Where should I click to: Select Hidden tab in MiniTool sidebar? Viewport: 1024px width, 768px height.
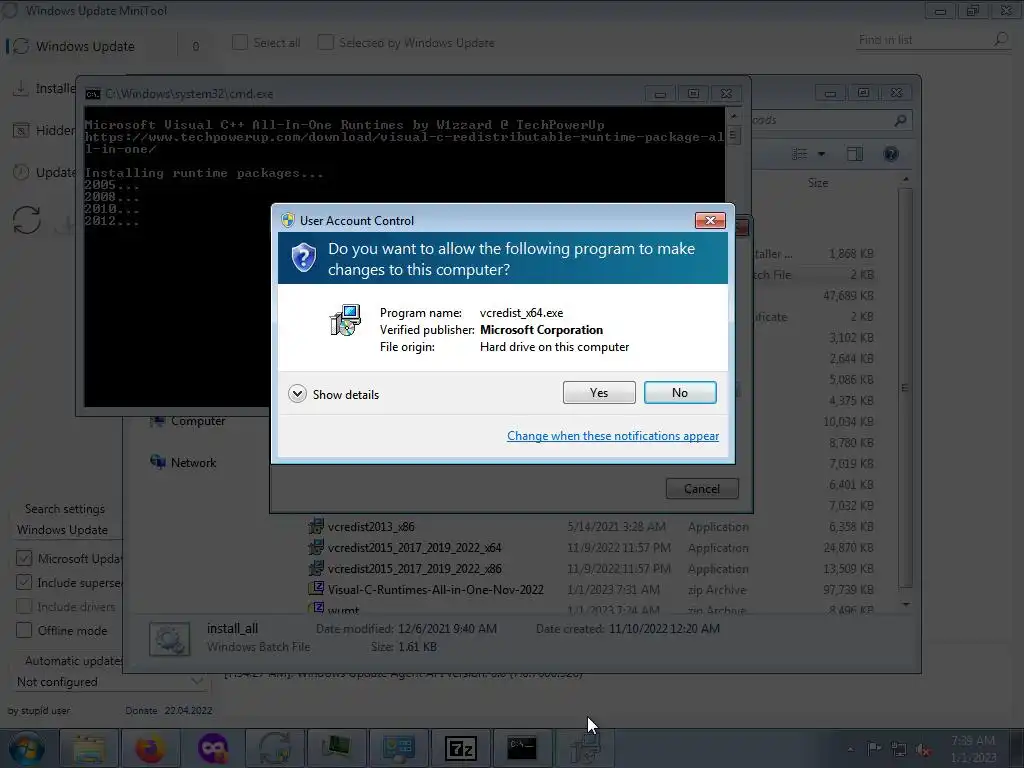click(x=43, y=131)
